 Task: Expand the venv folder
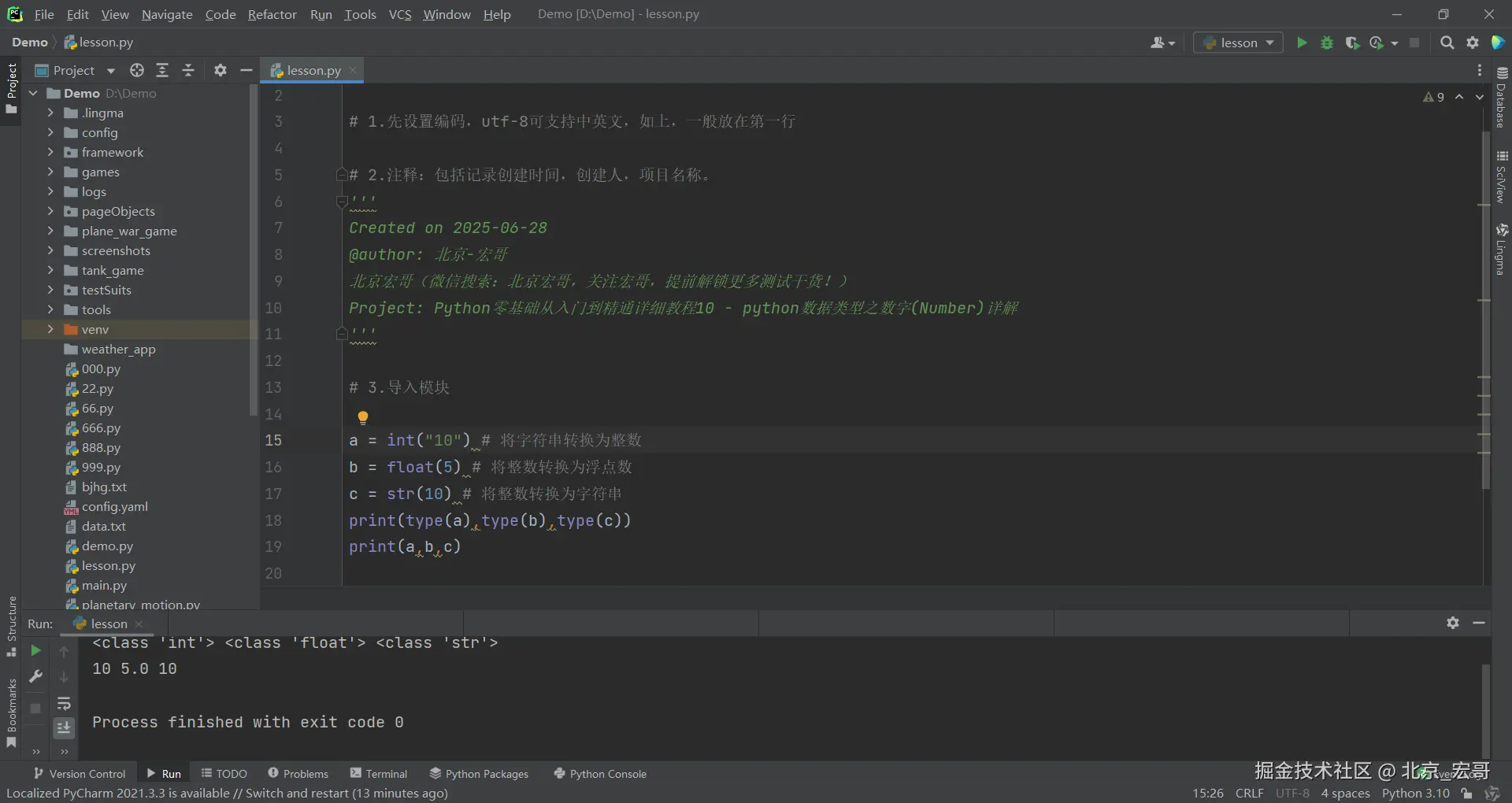tap(50, 329)
